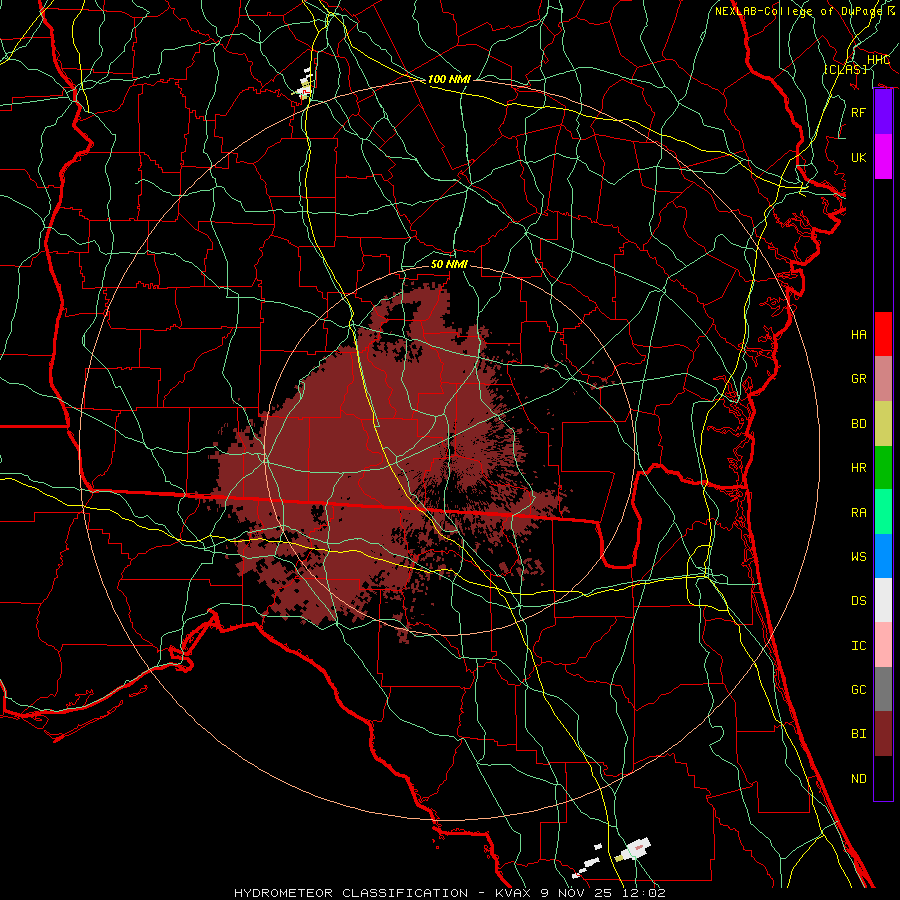Click the 50 NMI range ring label
Viewport: 900px width, 900px height.
(449, 264)
